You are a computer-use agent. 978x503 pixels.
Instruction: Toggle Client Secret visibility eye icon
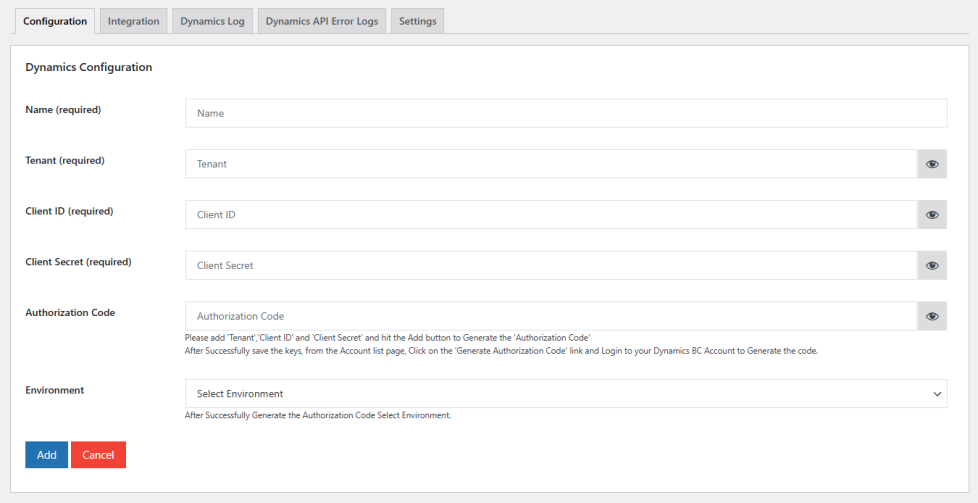[x=932, y=266]
